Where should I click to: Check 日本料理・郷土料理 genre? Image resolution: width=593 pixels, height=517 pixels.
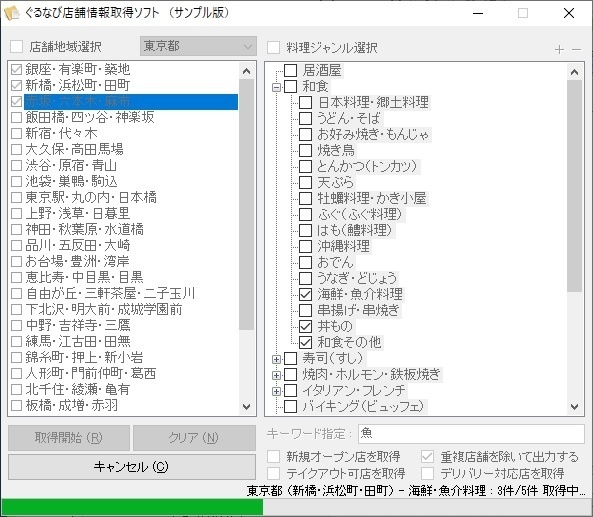[305, 102]
